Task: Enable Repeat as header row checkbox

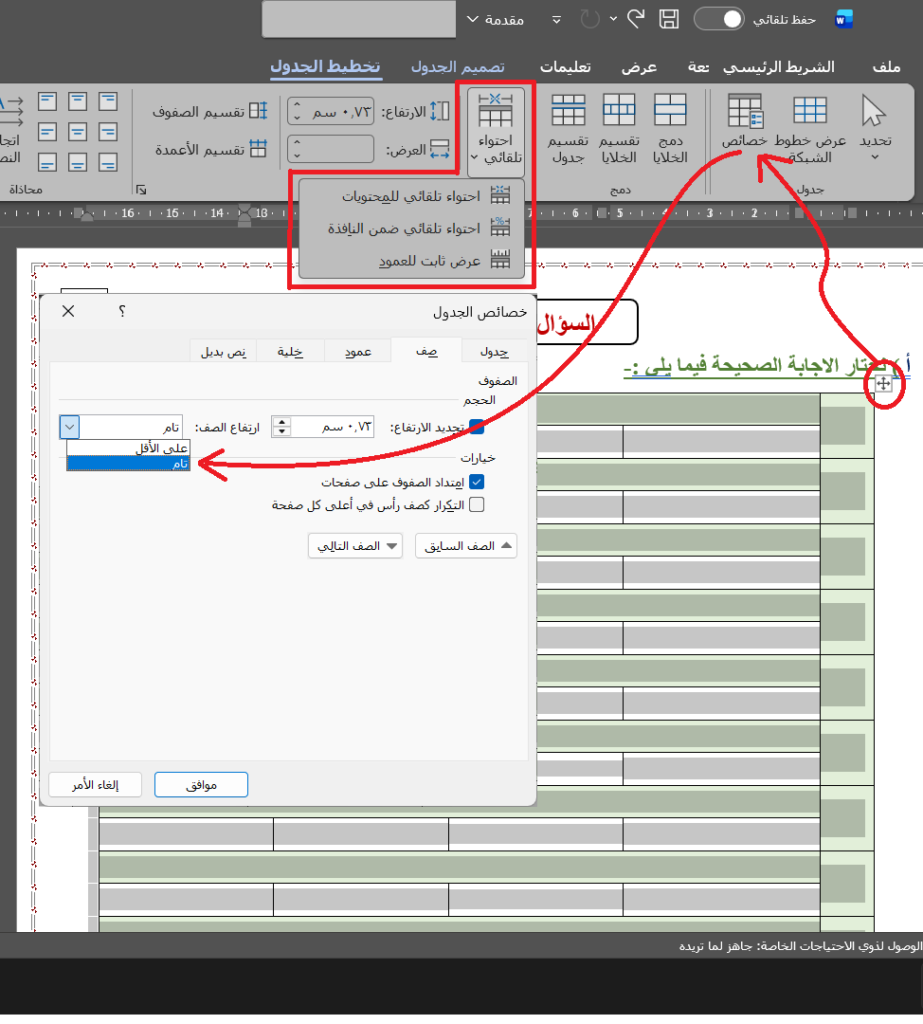Action: (x=476, y=505)
